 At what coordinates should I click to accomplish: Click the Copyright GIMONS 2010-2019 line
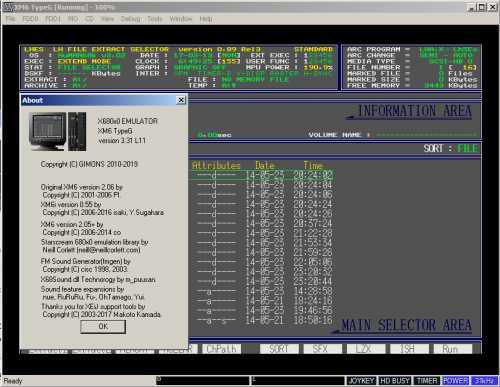(x=89, y=164)
